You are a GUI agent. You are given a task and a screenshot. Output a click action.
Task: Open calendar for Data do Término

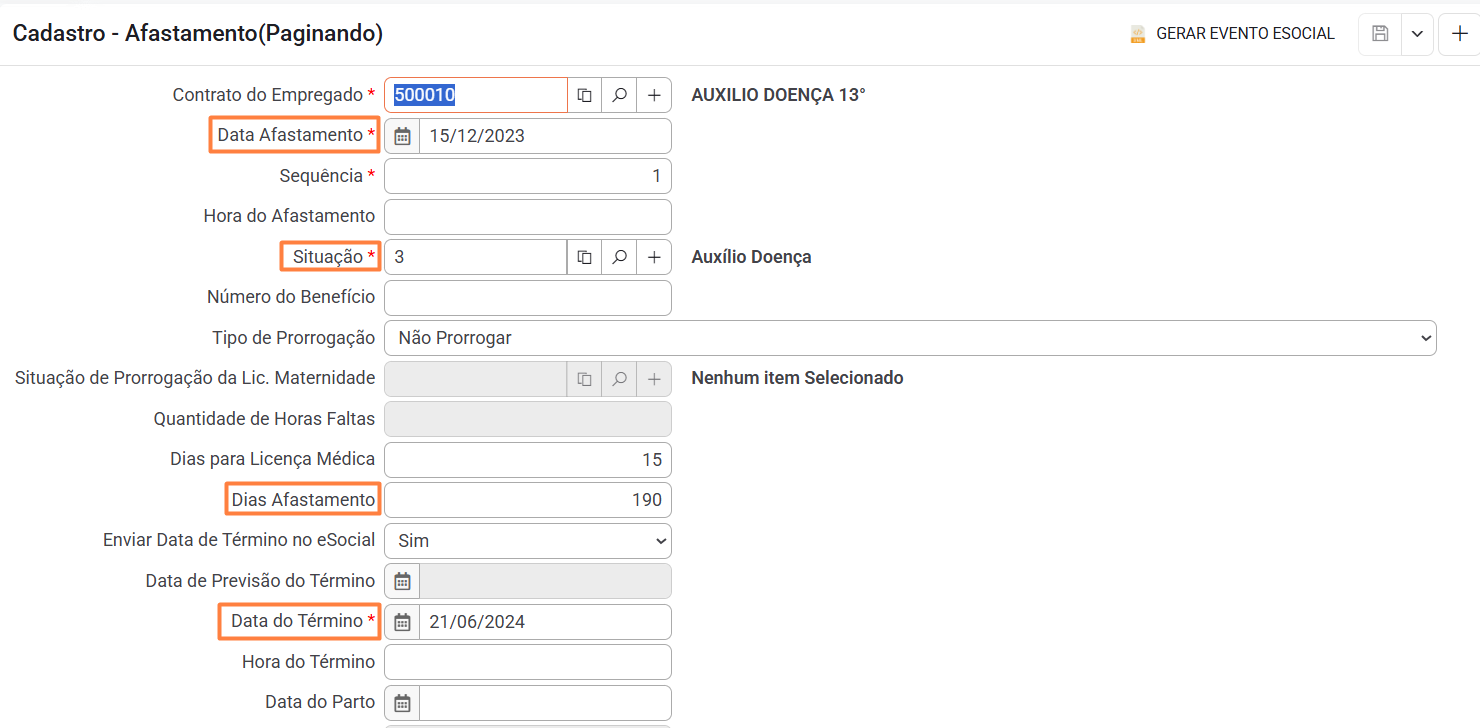click(402, 622)
